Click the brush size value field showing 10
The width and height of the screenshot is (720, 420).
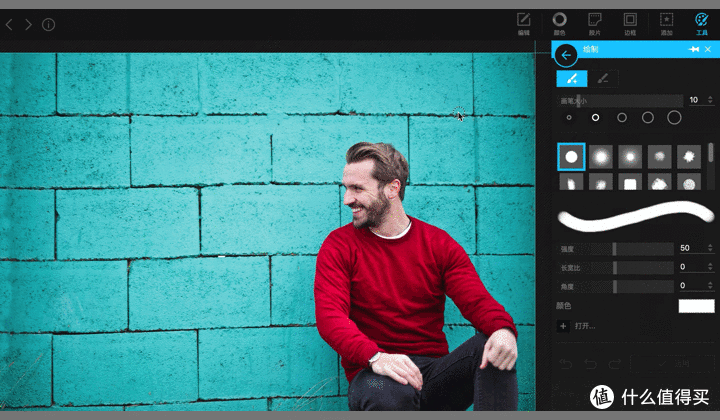point(696,100)
